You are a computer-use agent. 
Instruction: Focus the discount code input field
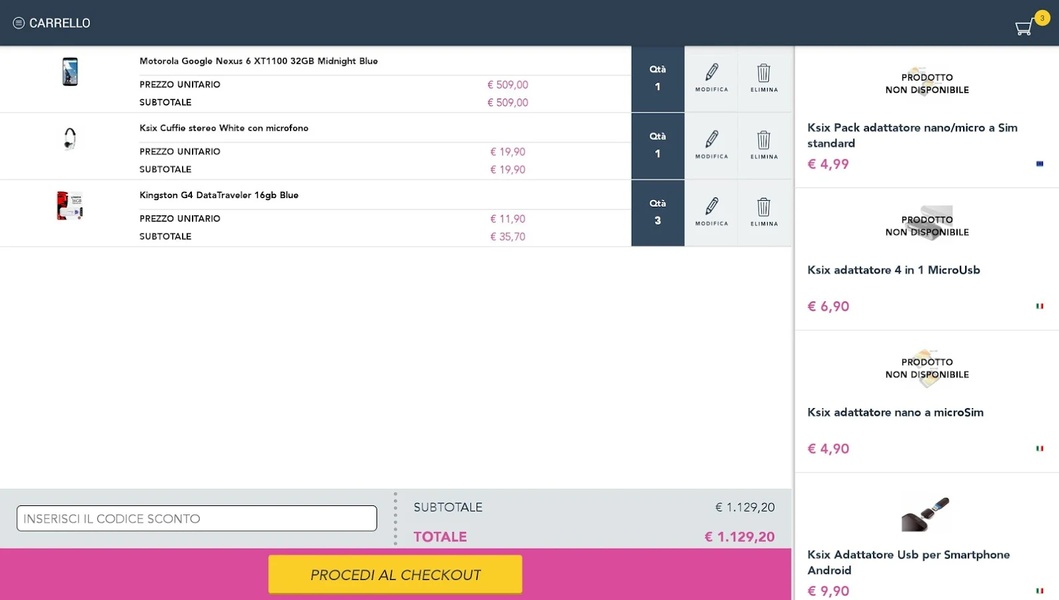pos(197,518)
